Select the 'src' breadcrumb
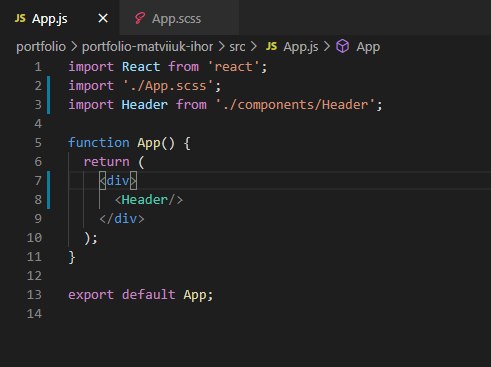Image resolution: width=491 pixels, height=367 pixels. pos(237,47)
